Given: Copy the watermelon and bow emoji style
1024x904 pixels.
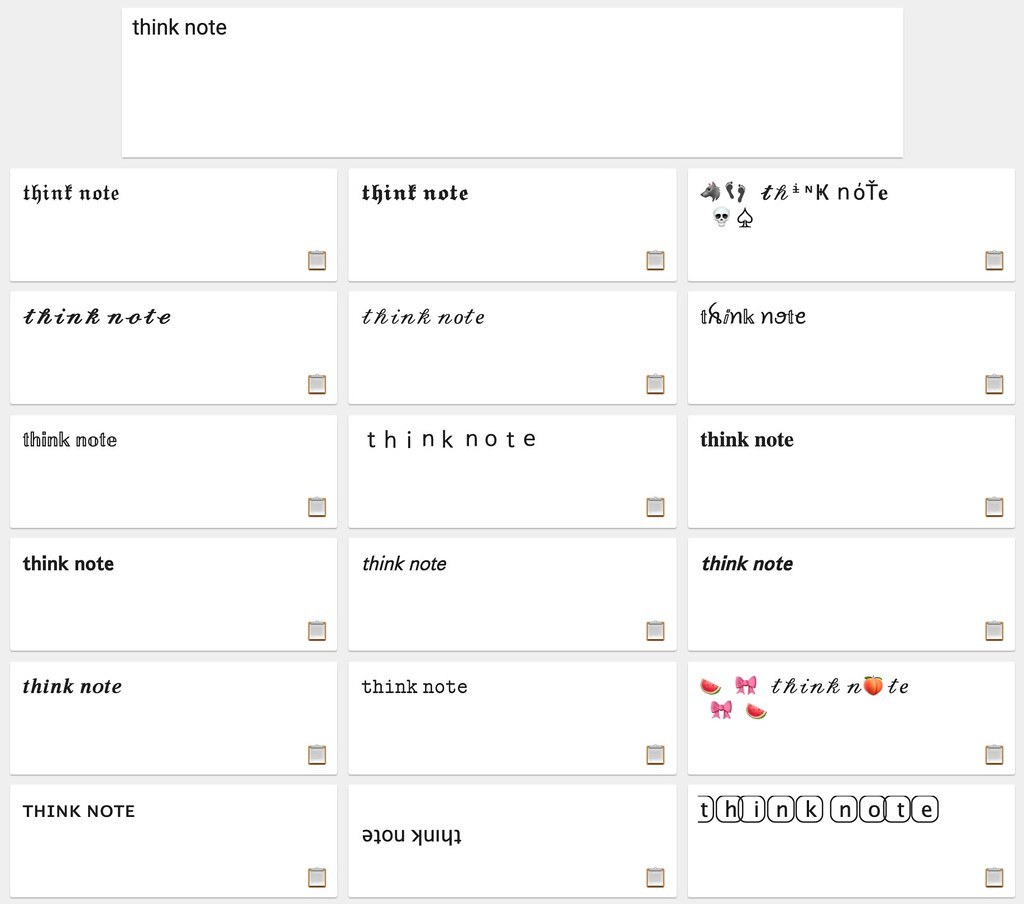Looking at the screenshot, I should coord(994,754).
